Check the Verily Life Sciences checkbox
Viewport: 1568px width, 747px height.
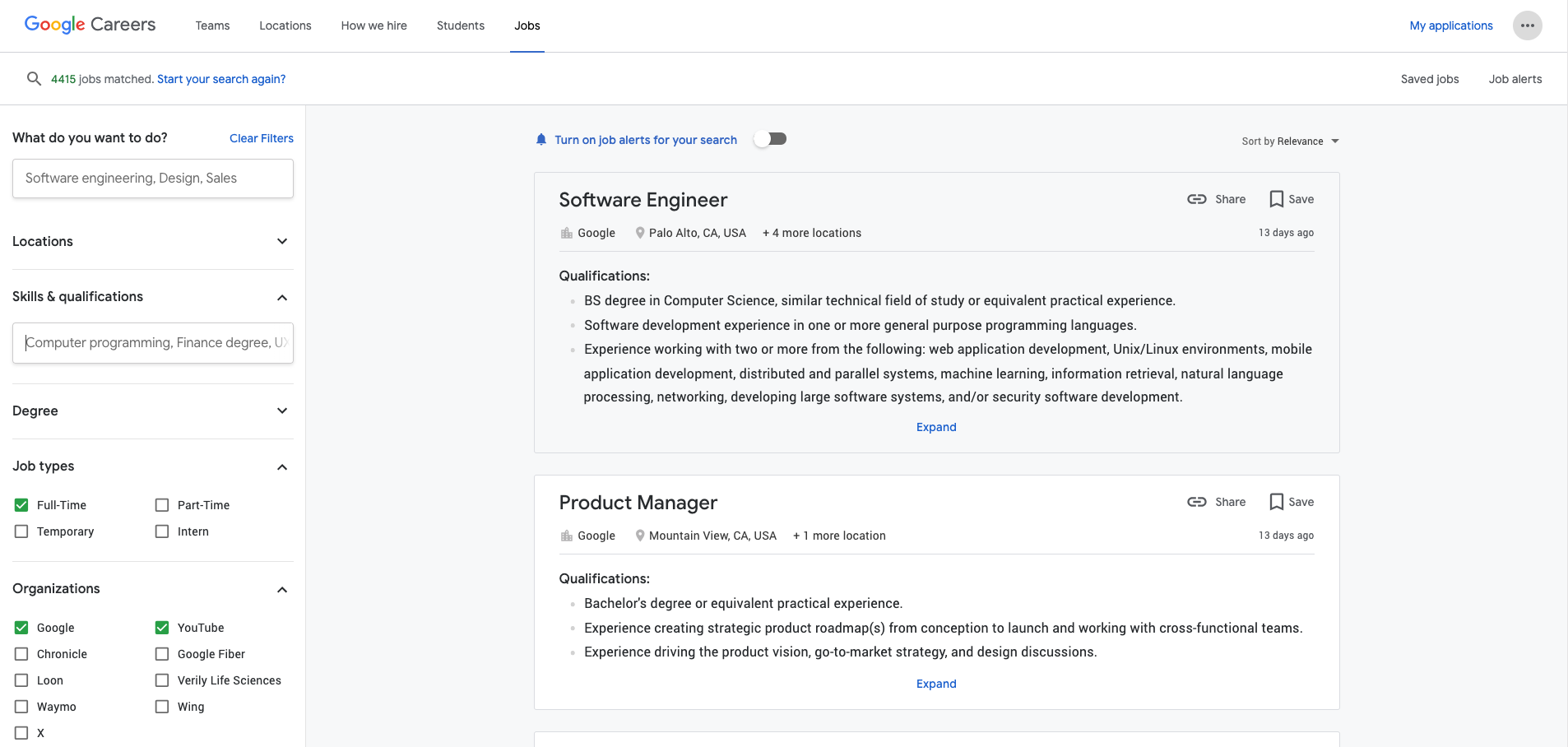(162, 680)
